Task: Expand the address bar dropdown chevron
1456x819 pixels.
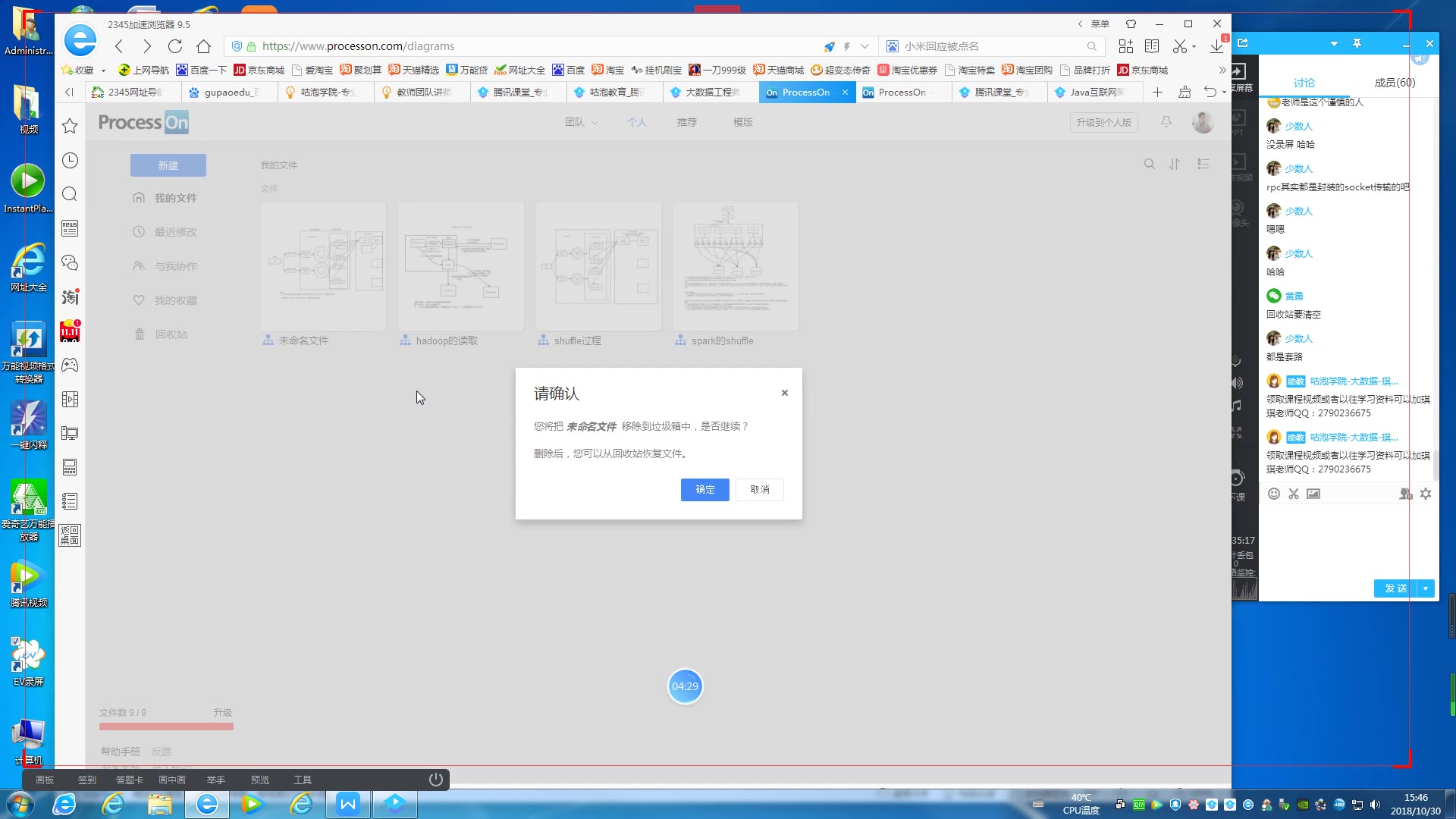Action: (x=864, y=46)
